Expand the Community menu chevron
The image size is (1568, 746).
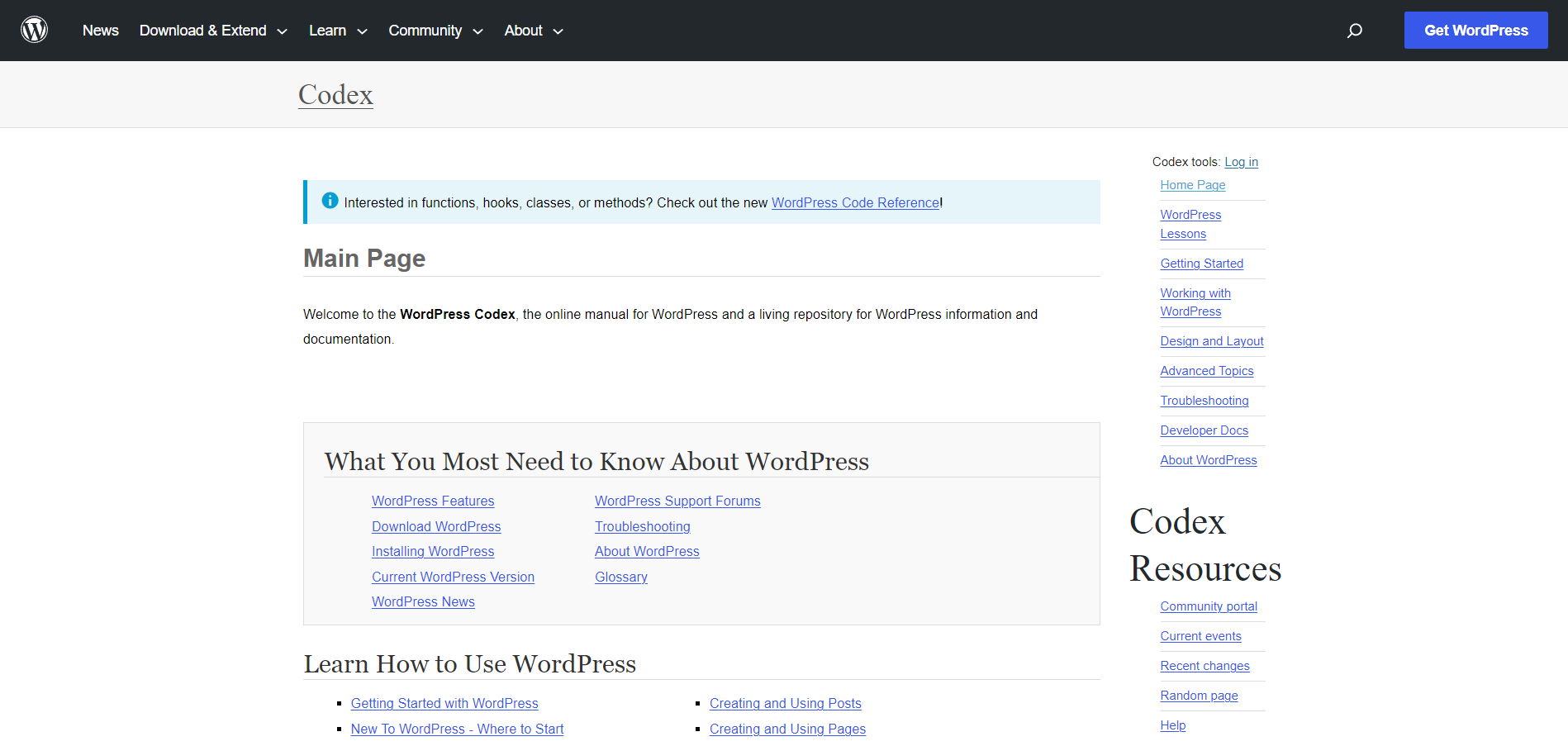[478, 31]
